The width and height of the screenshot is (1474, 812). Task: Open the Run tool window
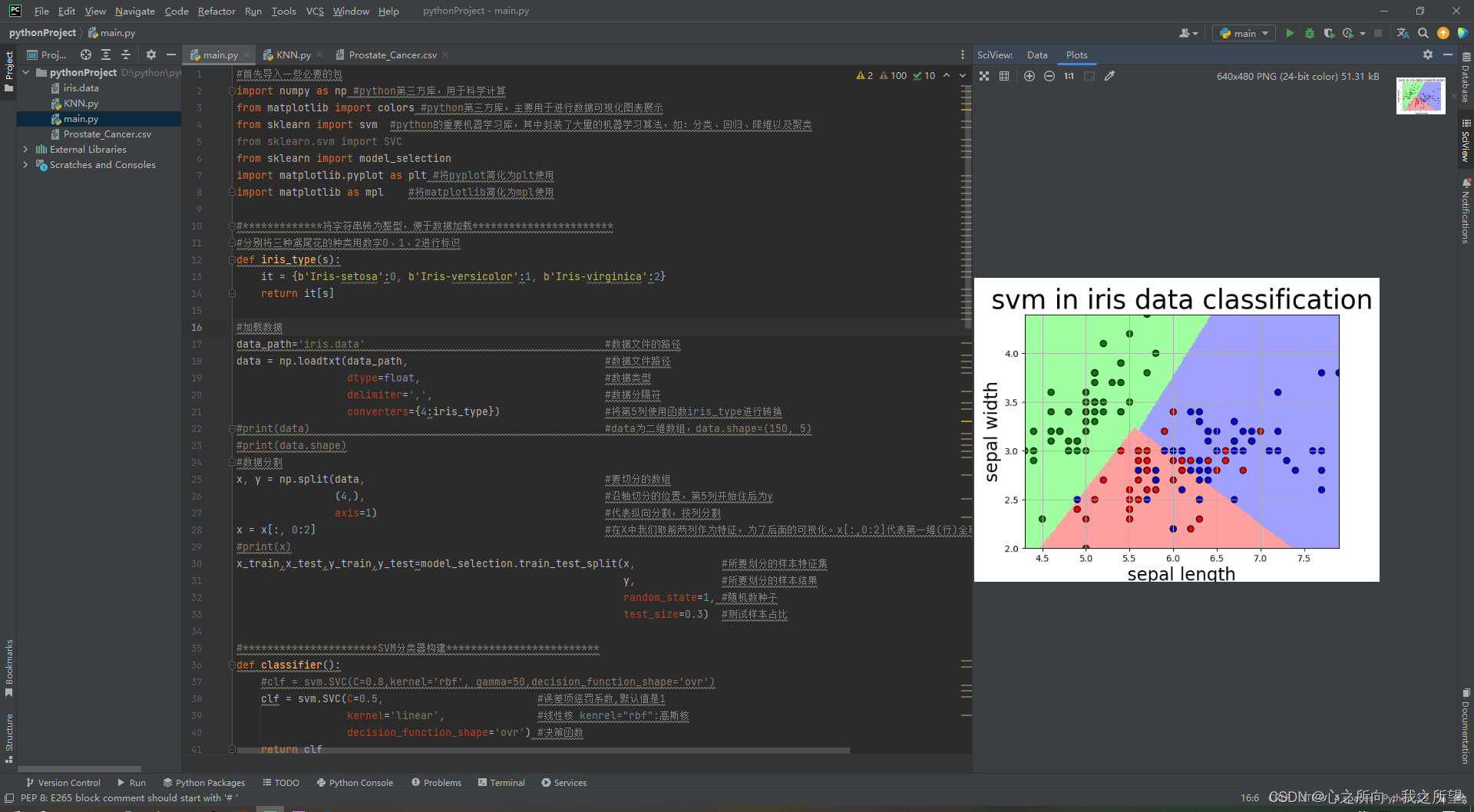point(131,782)
